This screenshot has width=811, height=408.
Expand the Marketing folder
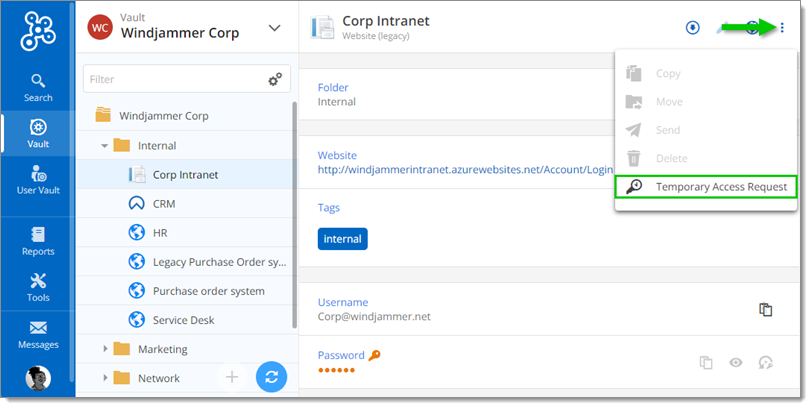[105, 349]
